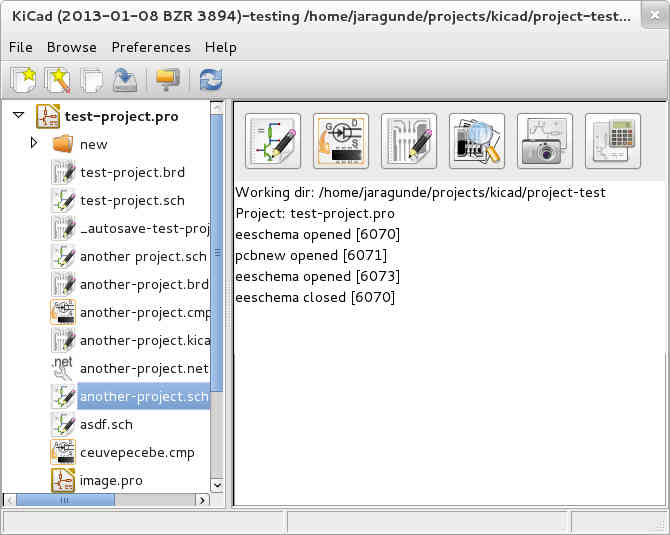The width and height of the screenshot is (670, 535).
Task: Launch CvPcb component footprint tool
Action: 341,141
